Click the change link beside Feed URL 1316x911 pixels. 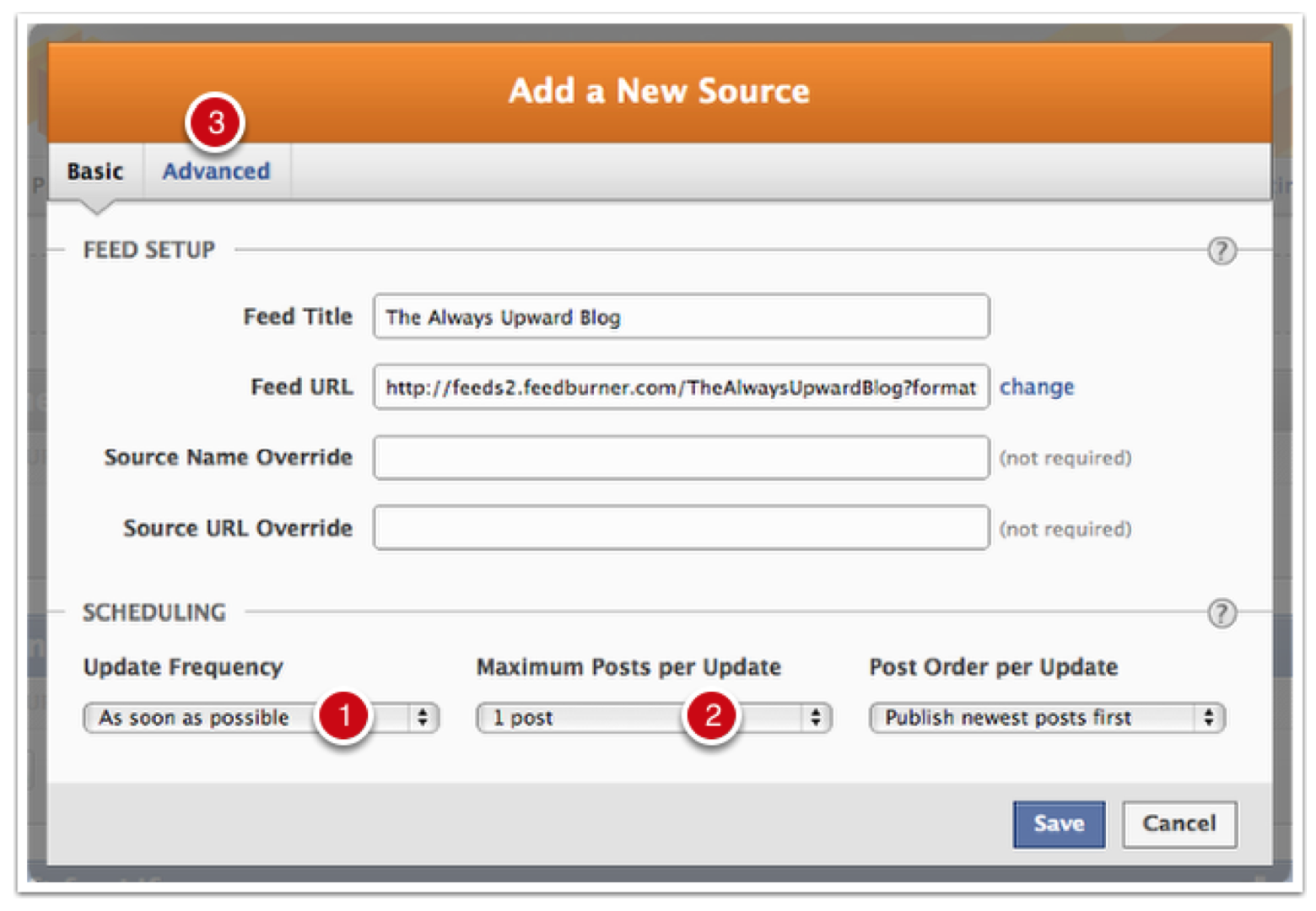tap(1036, 387)
